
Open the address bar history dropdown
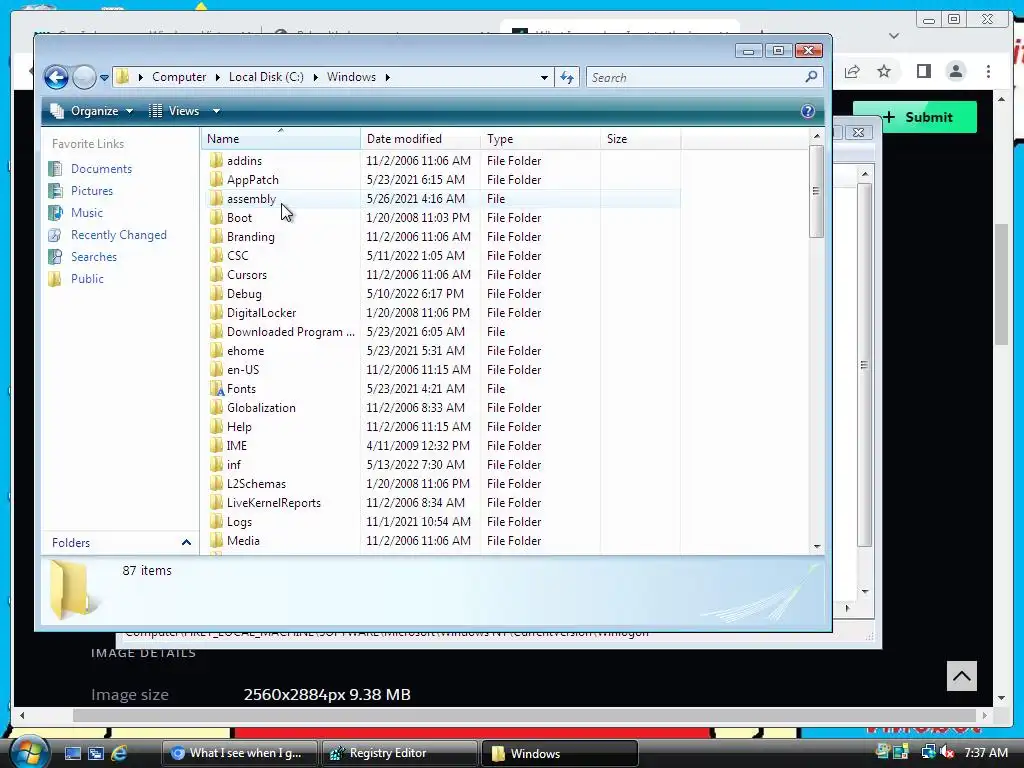click(544, 77)
